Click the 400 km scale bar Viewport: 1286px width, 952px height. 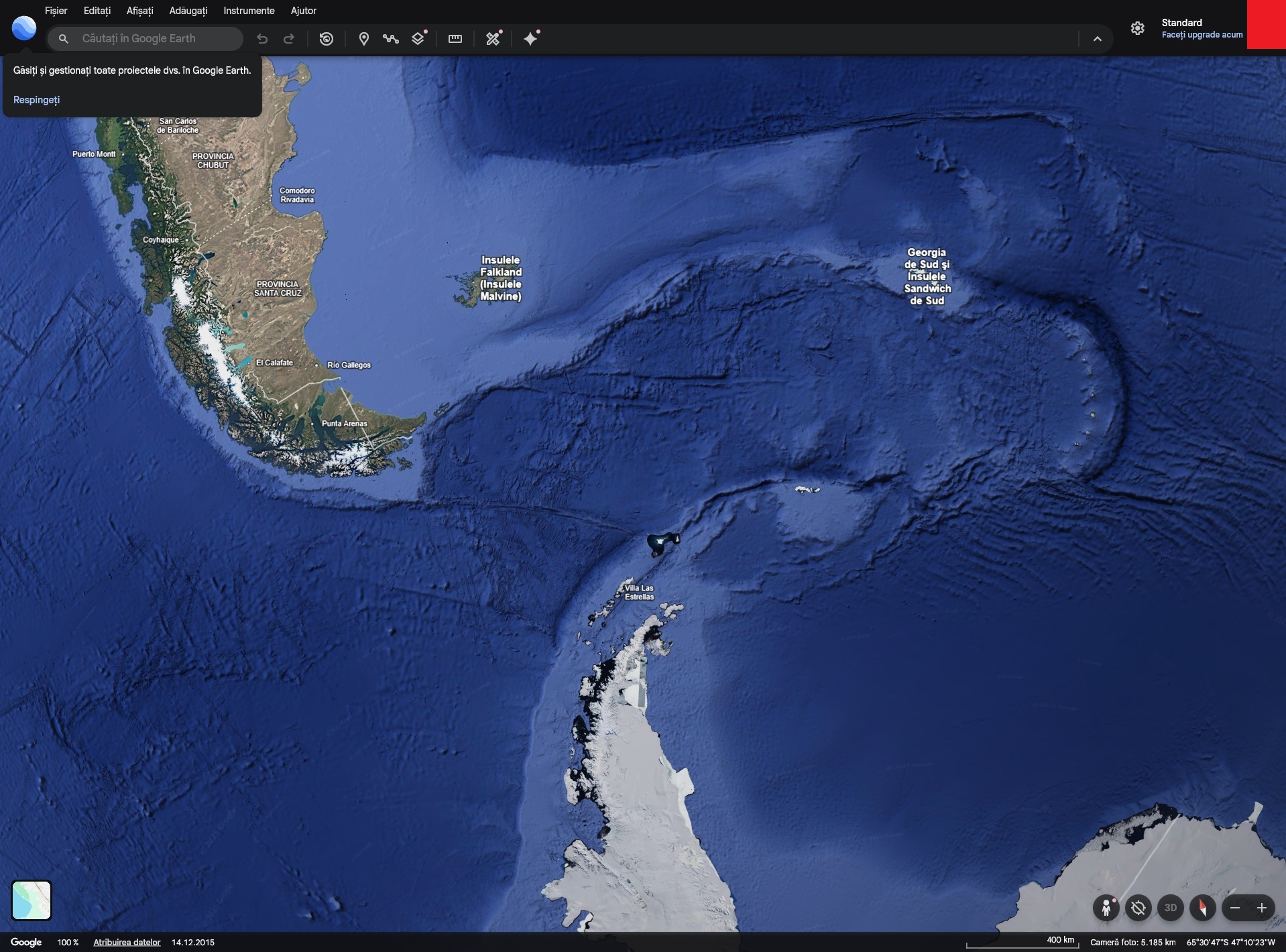pyautogui.click(x=1022, y=943)
